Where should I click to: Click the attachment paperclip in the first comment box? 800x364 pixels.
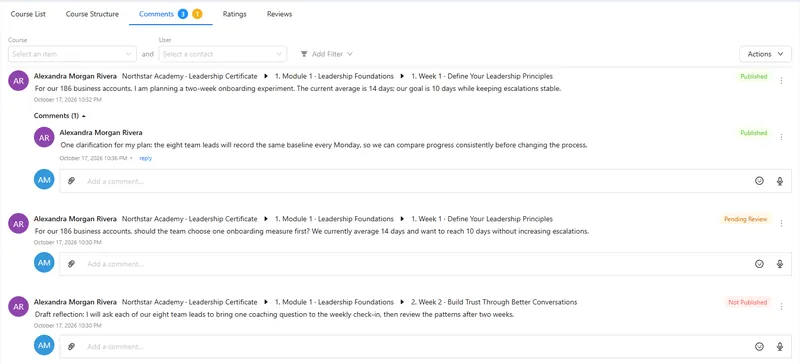click(72, 181)
